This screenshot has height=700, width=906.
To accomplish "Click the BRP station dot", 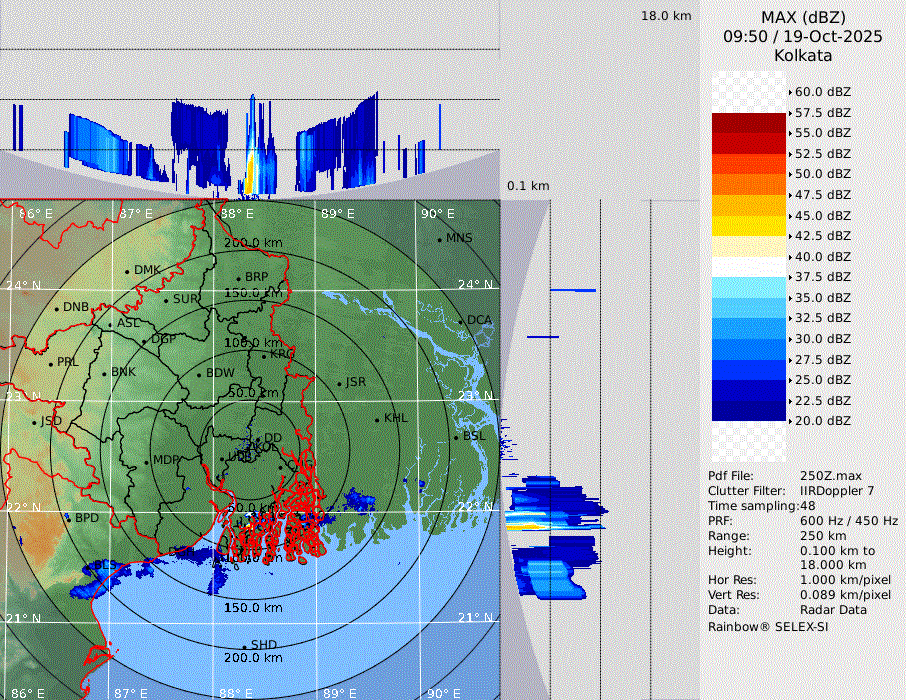I will point(239,279).
